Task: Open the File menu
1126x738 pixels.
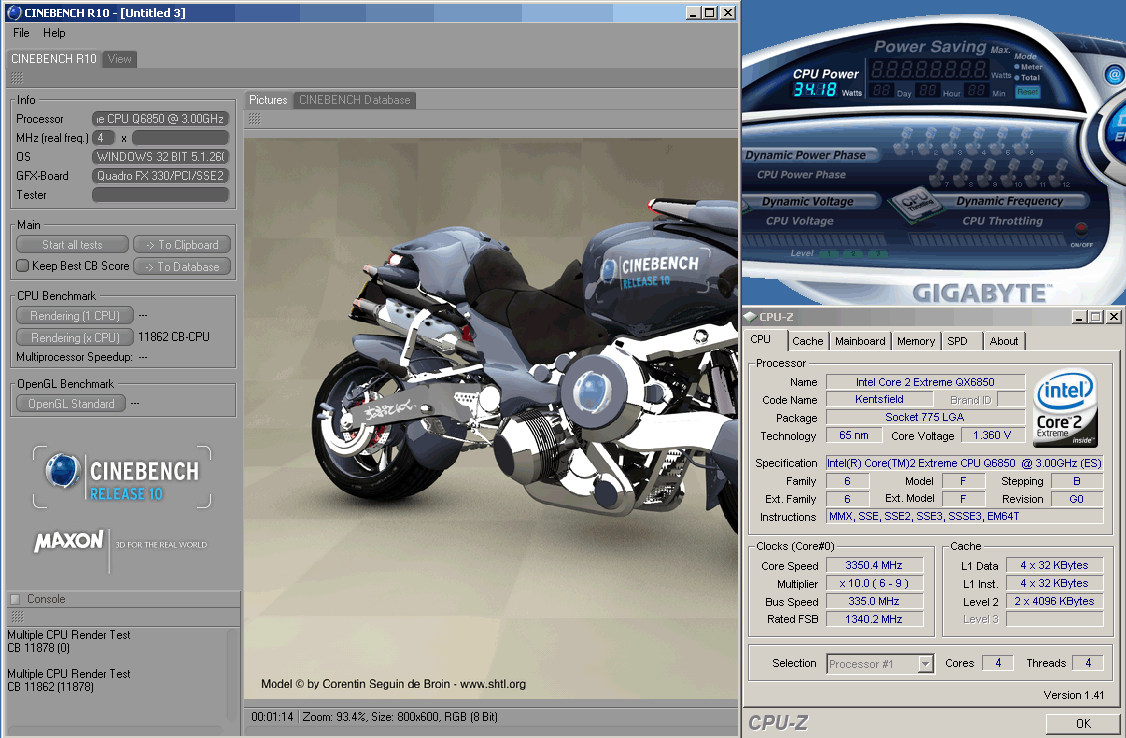Action: click(21, 33)
